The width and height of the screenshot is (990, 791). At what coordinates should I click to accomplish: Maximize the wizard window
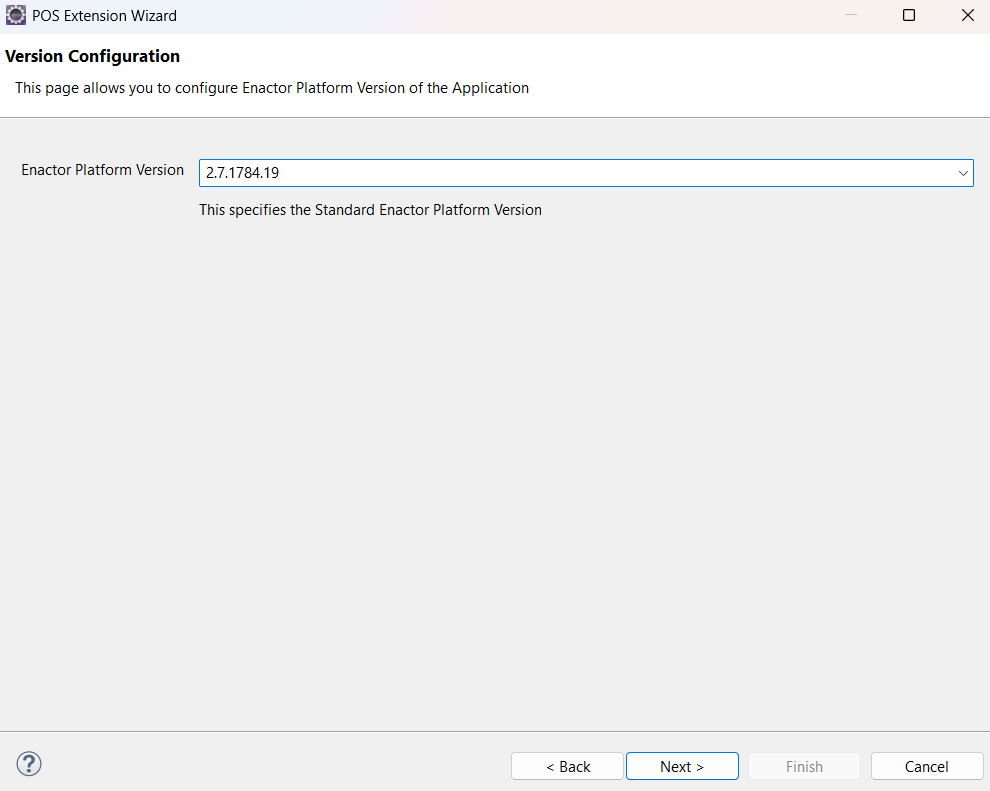[x=908, y=15]
